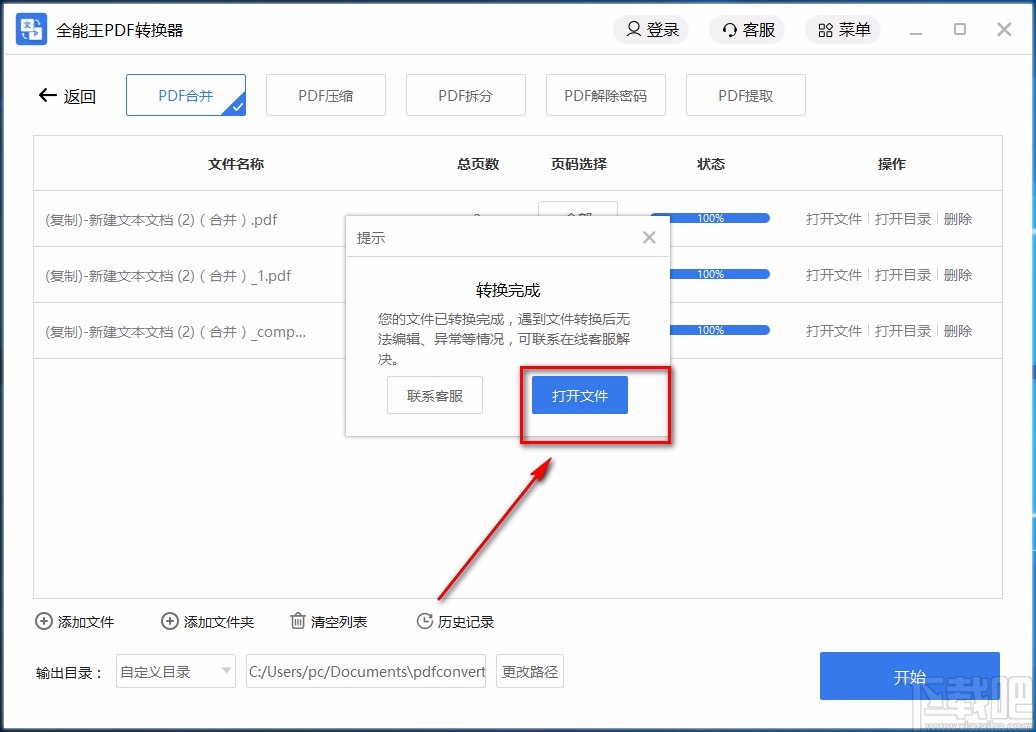Open the second file's folder via 打开目录

tap(903, 274)
